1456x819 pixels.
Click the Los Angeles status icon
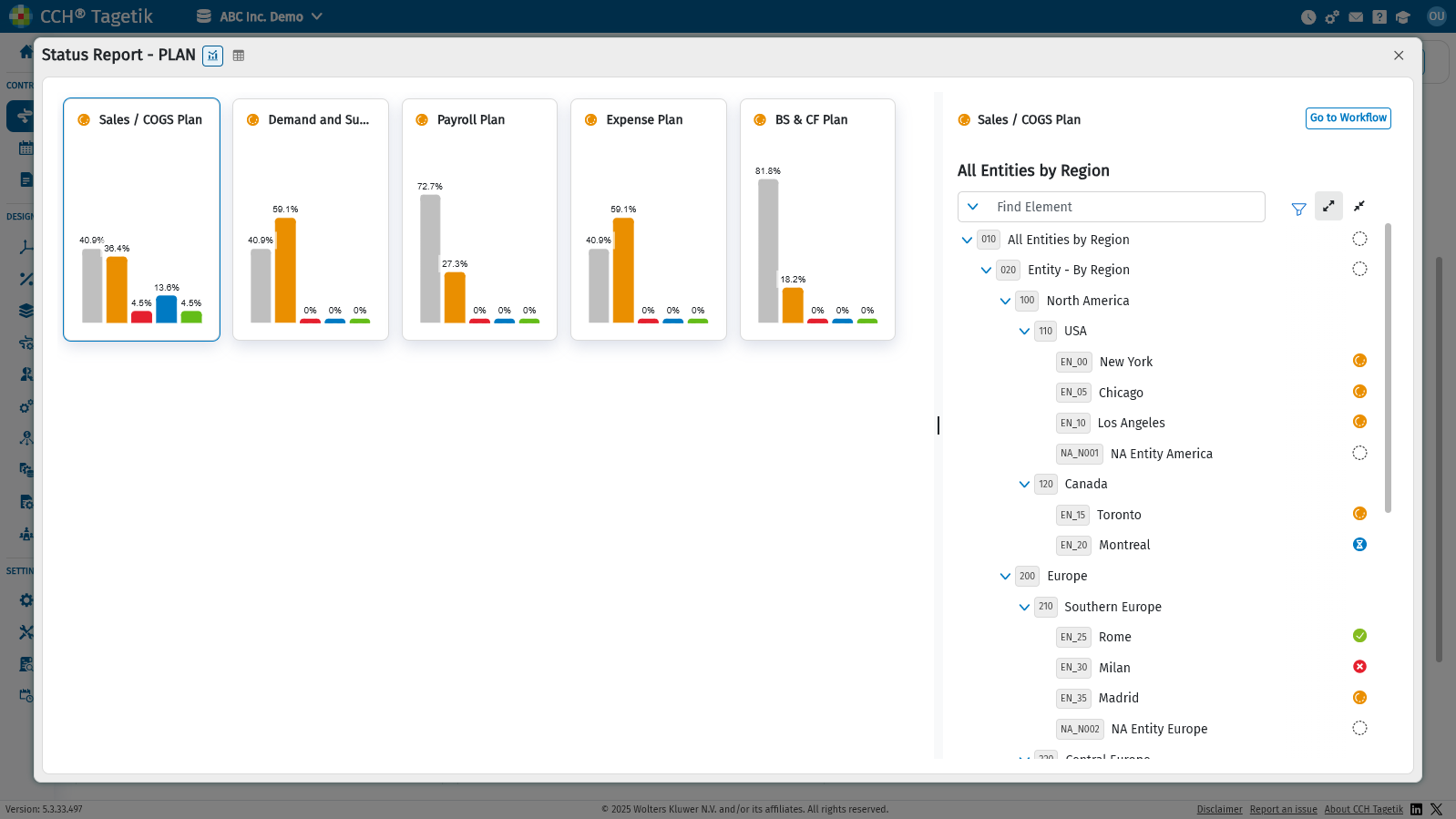pos(1359,422)
